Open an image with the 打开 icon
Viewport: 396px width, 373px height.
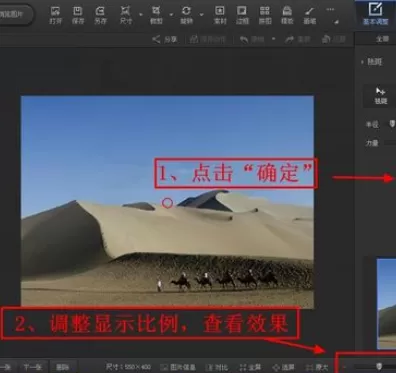55,15
